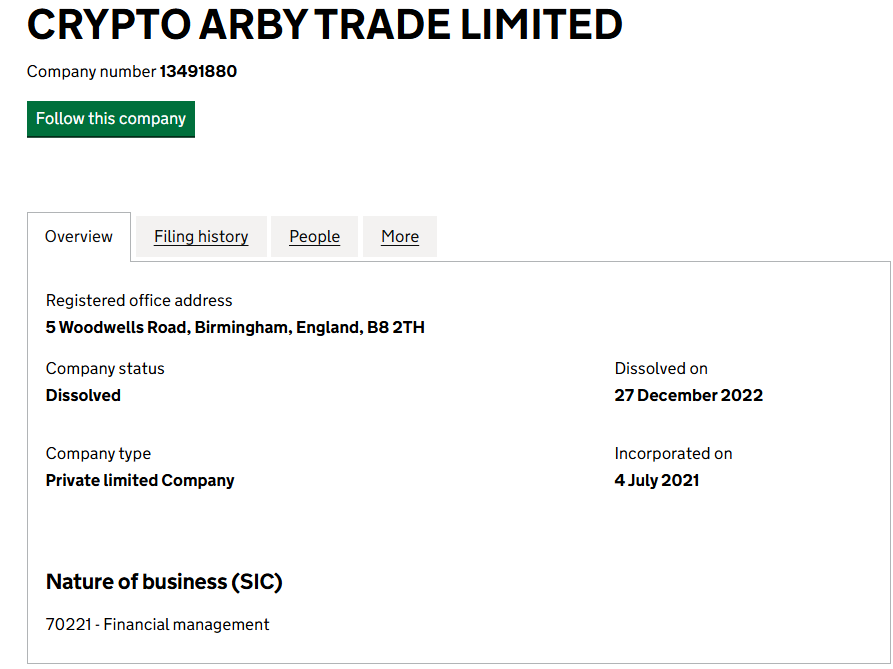Click the Private limited Company text
893x669 pixels.
tap(140, 481)
